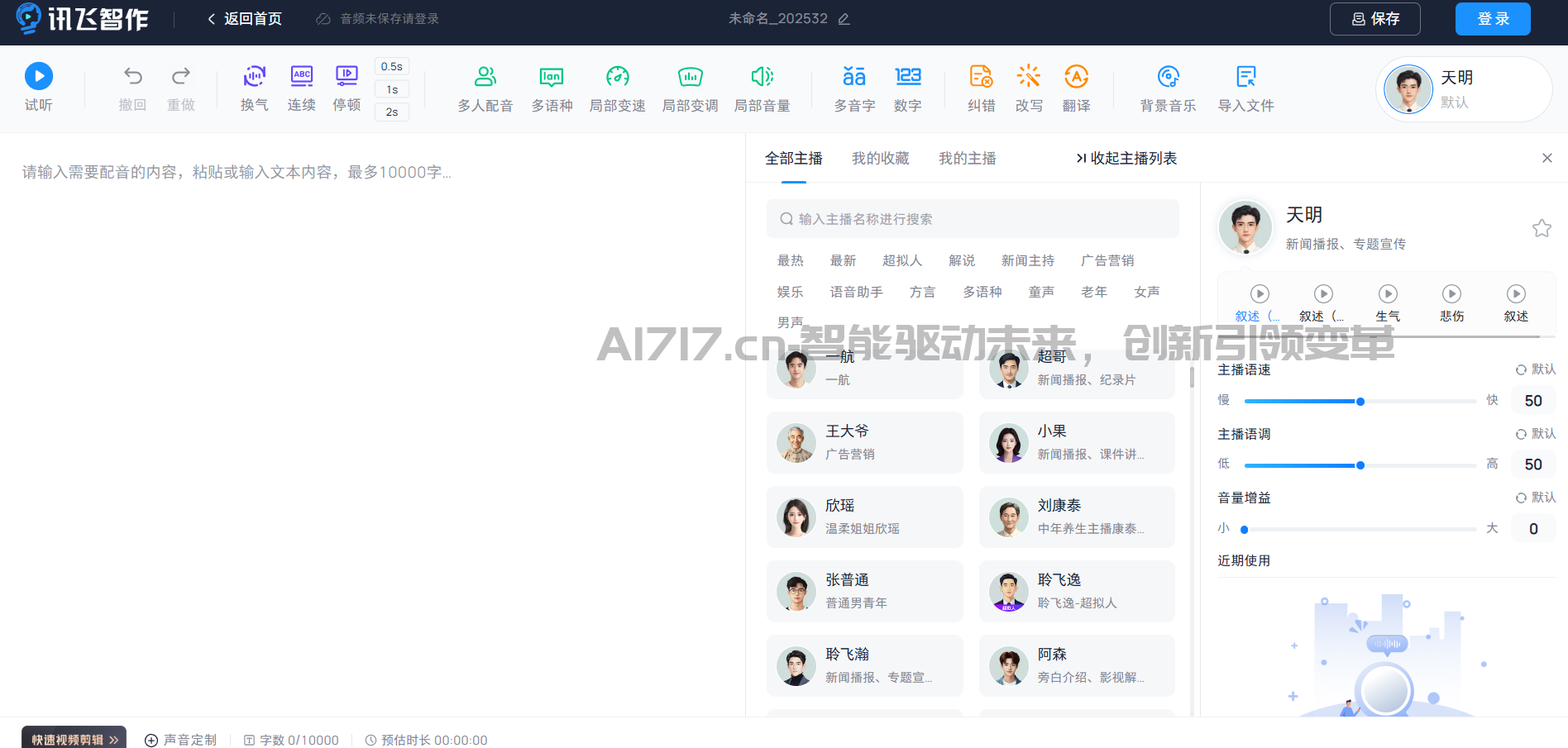Viewport: 1568px width, 748px height.
Task: Open the 改写 rewrite tool
Action: [1029, 88]
